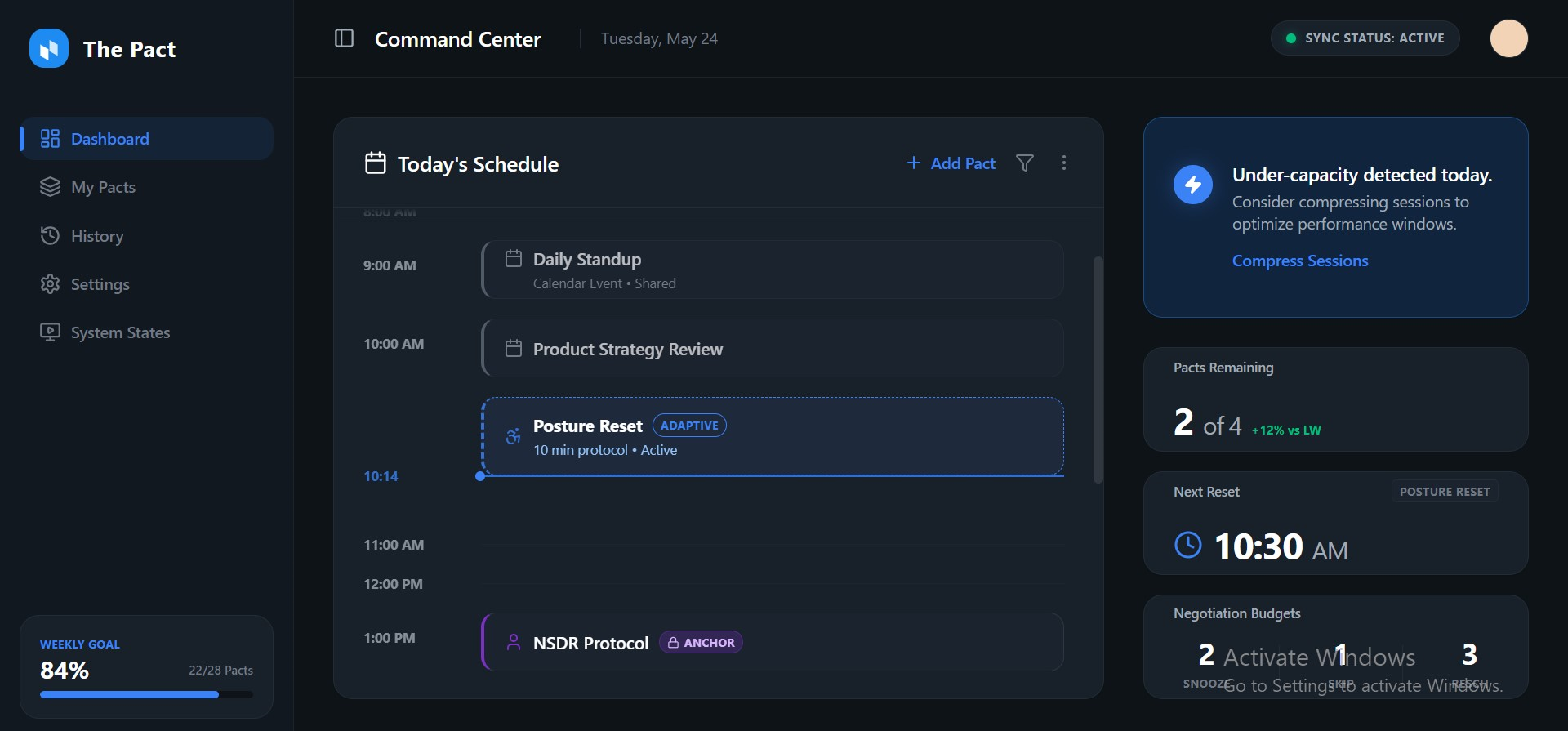Click the Daily Standup calendar icon
1568x731 pixels.
pos(514,259)
